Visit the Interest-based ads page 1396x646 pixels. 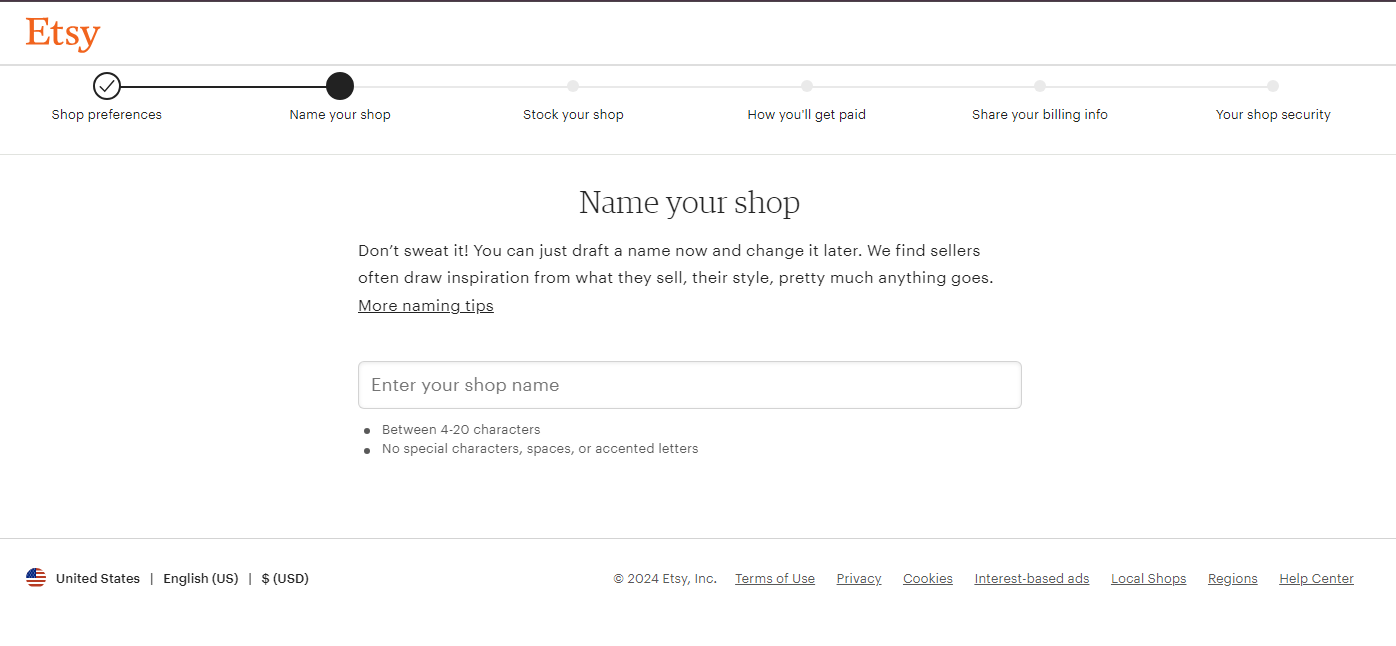pyautogui.click(x=1031, y=578)
